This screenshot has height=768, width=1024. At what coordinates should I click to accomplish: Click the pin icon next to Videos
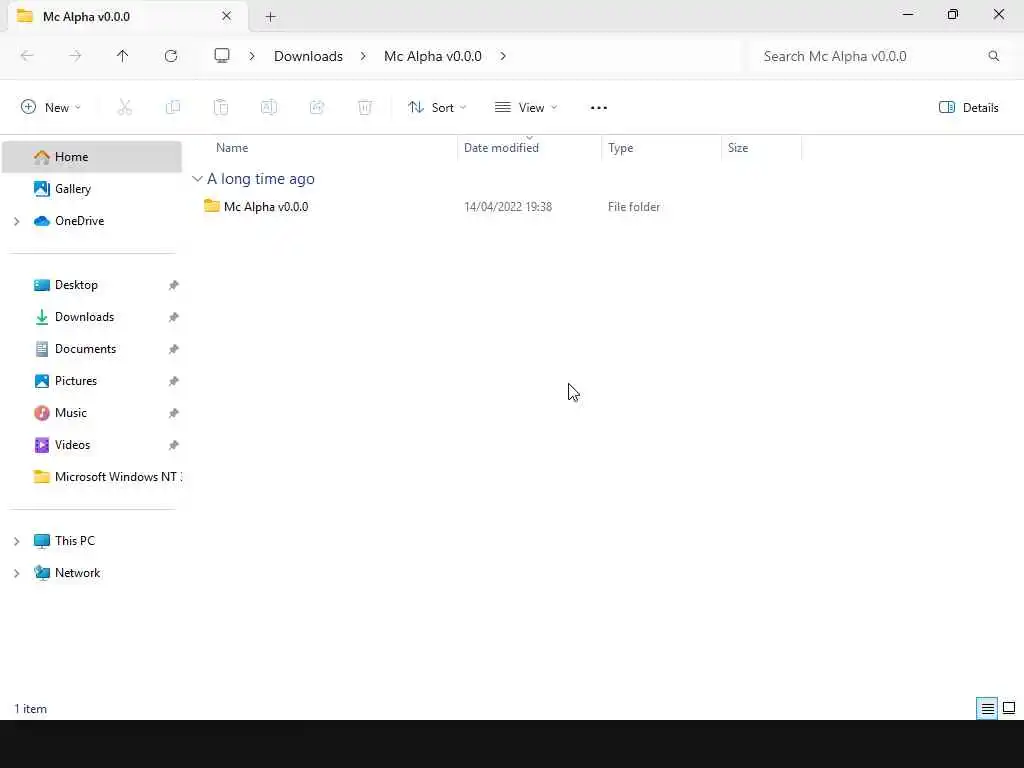[x=174, y=445]
